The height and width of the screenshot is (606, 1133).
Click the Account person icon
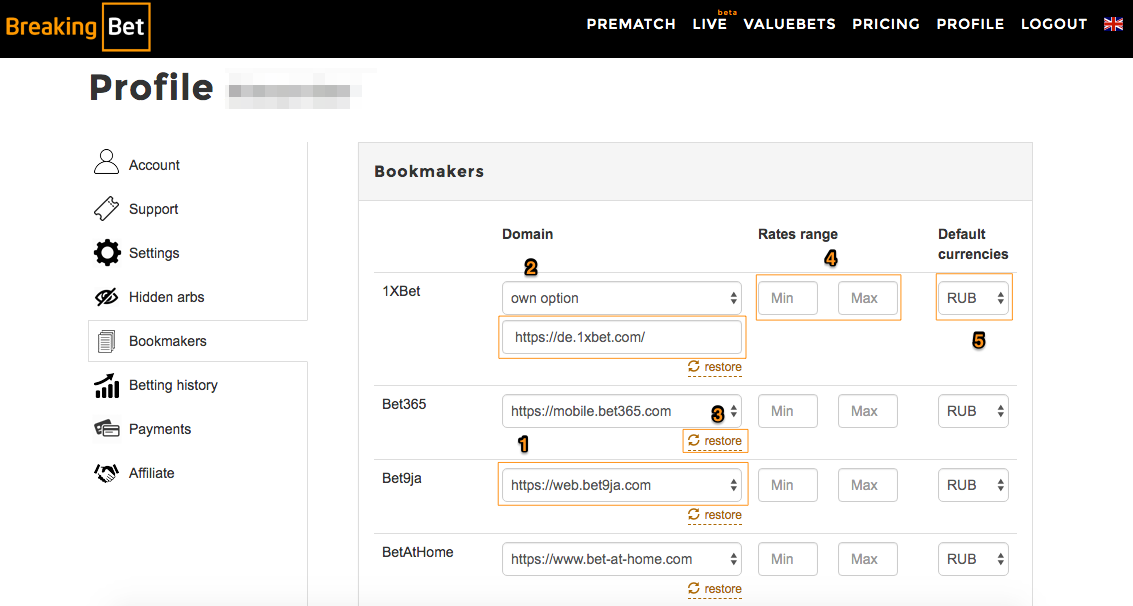[x=106, y=162]
